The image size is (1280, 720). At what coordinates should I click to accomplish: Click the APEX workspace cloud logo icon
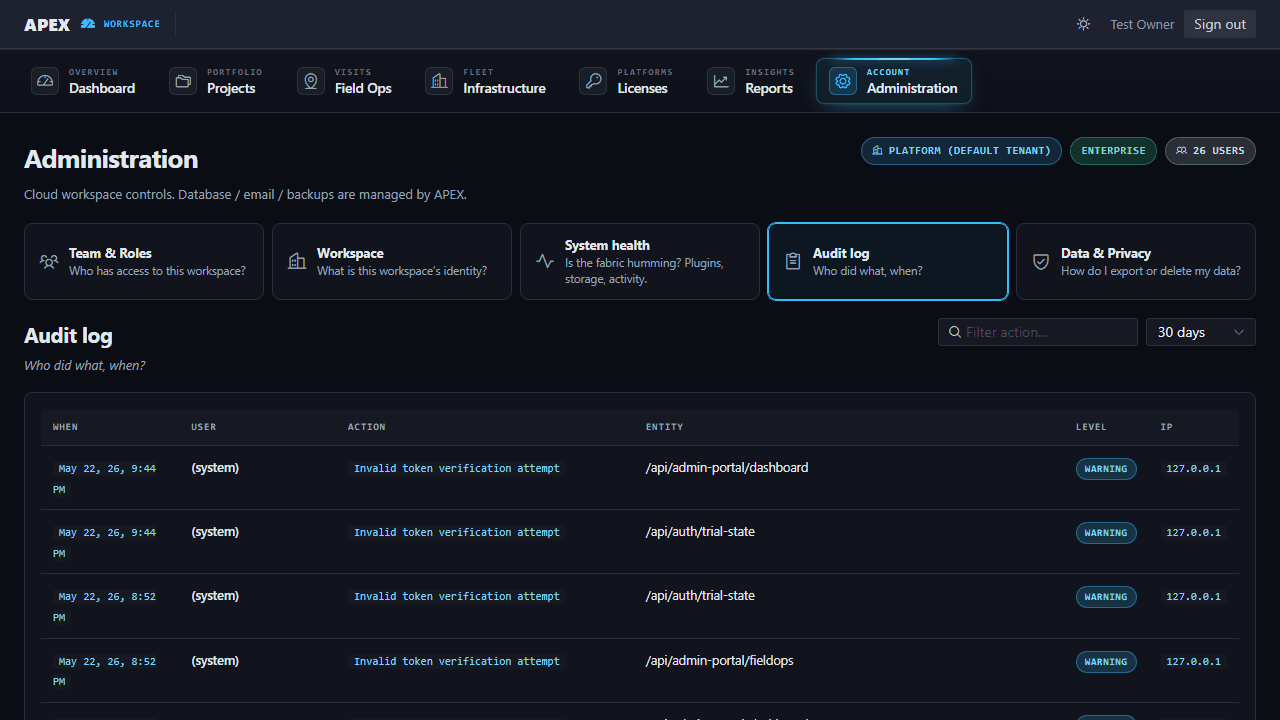point(88,24)
